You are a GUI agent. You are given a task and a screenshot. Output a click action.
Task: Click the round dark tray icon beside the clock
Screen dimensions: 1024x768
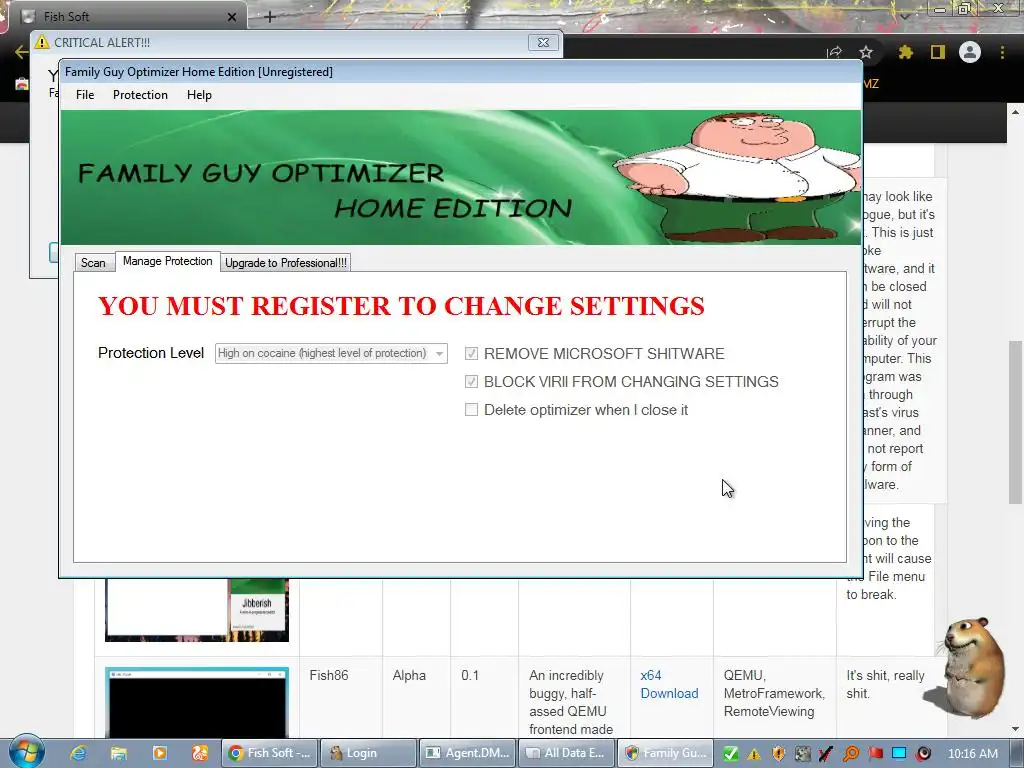click(x=923, y=754)
